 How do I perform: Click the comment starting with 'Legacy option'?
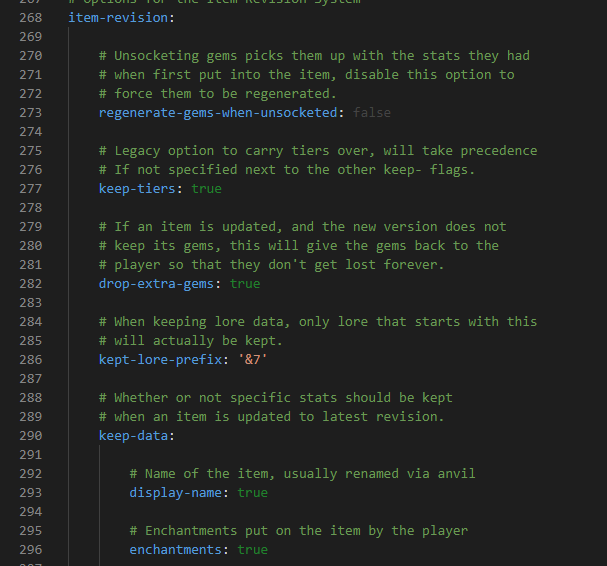coord(317,151)
